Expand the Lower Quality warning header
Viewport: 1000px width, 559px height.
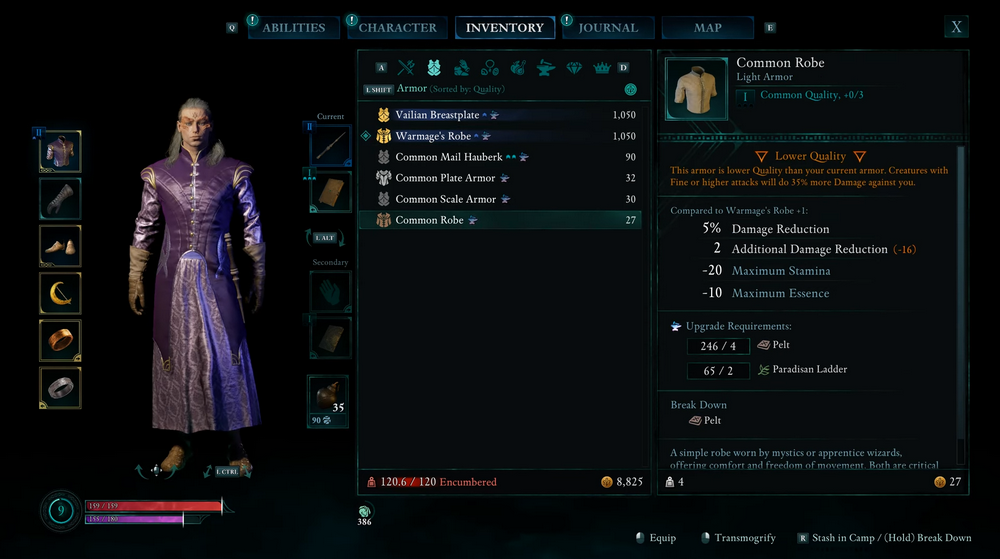[x=810, y=156]
